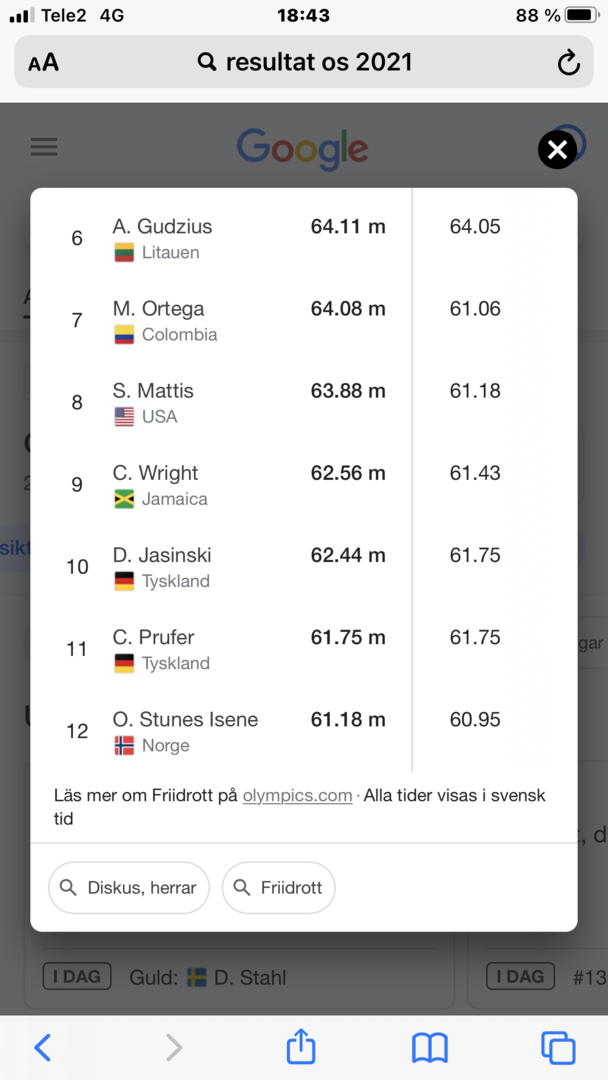Open the olympics.com link
The image size is (608, 1080).
297,796
